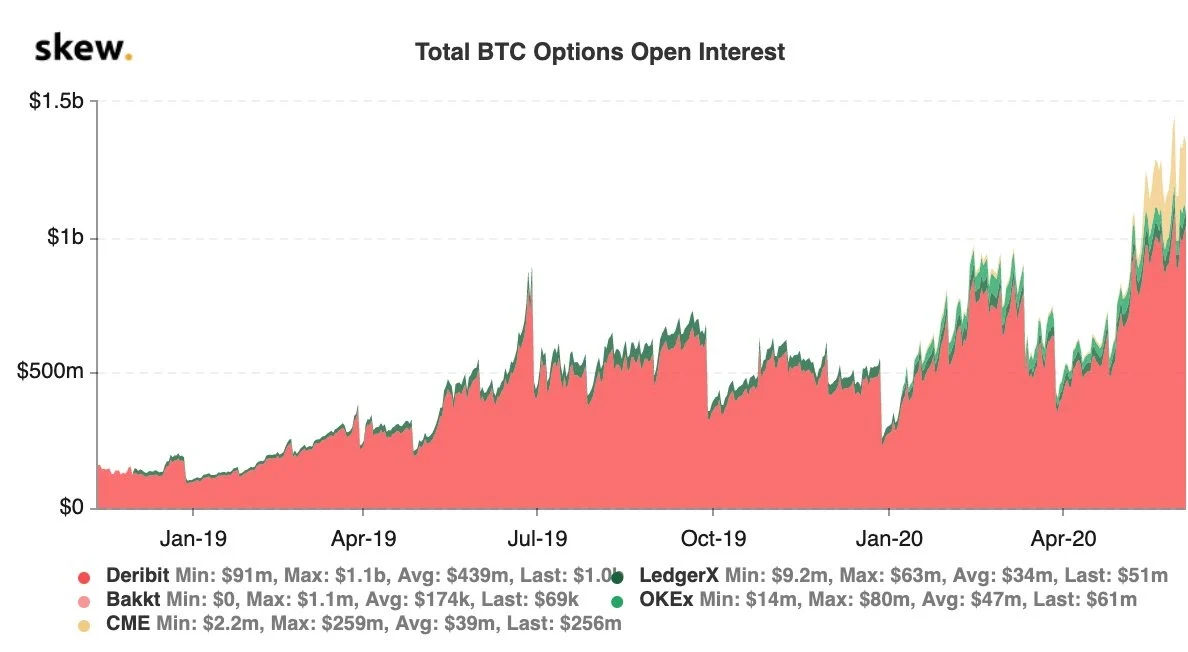Select the Total BTC Options Open Interest title
Image resolution: width=1188 pixels, height=652 pixels.
click(x=600, y=52)
